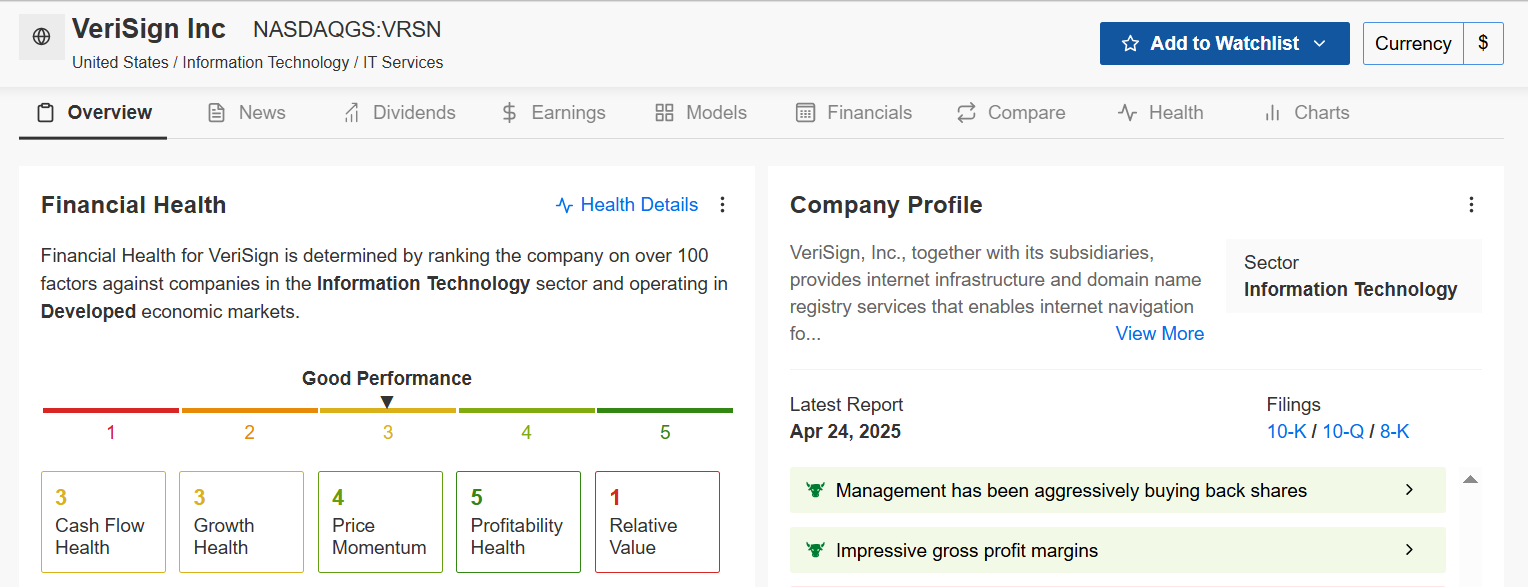Click the red segment 1 of performance scale
Screen dimensions: 1528x587
[111, 410]
